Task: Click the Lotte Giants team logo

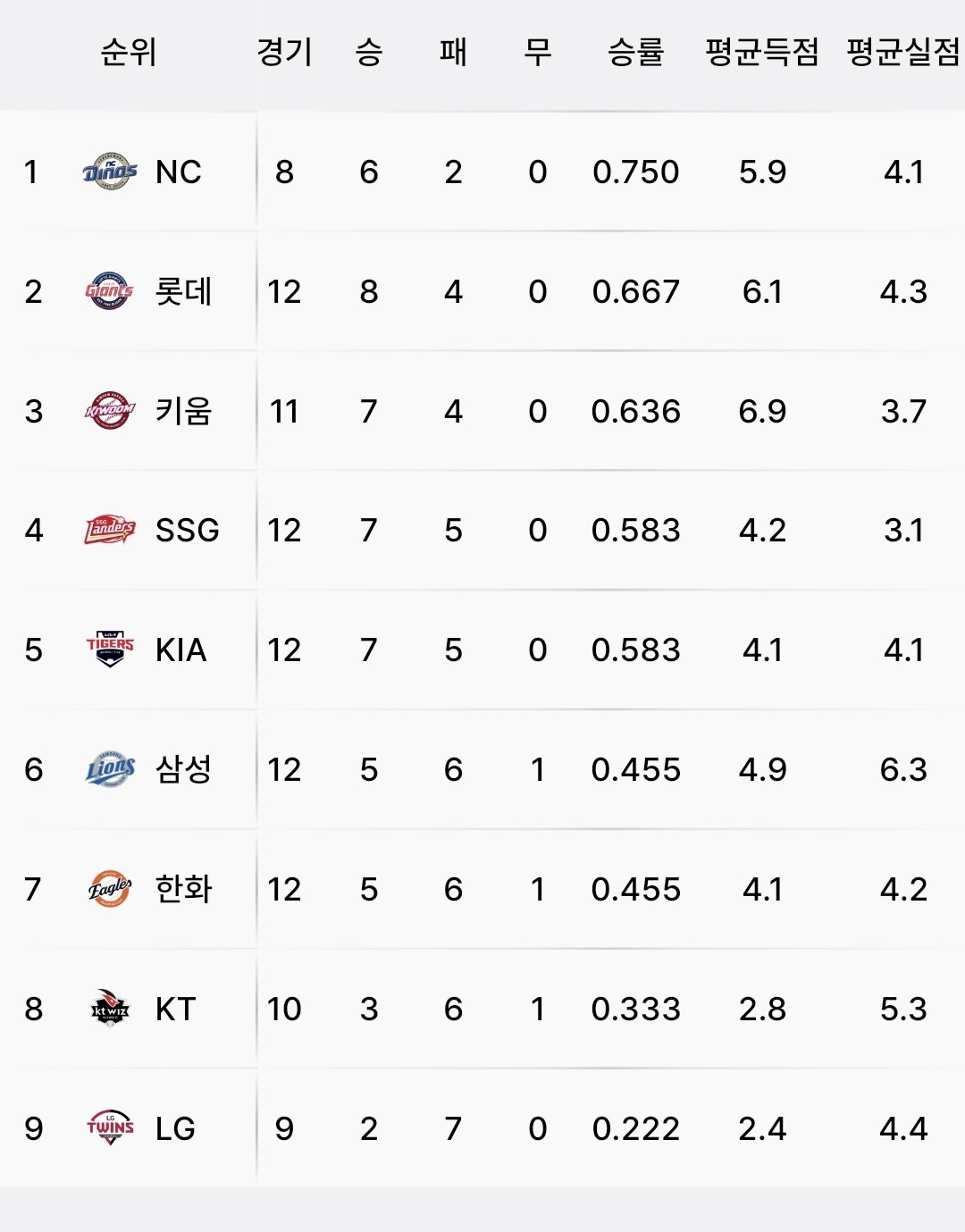Action: click(110, 291)
